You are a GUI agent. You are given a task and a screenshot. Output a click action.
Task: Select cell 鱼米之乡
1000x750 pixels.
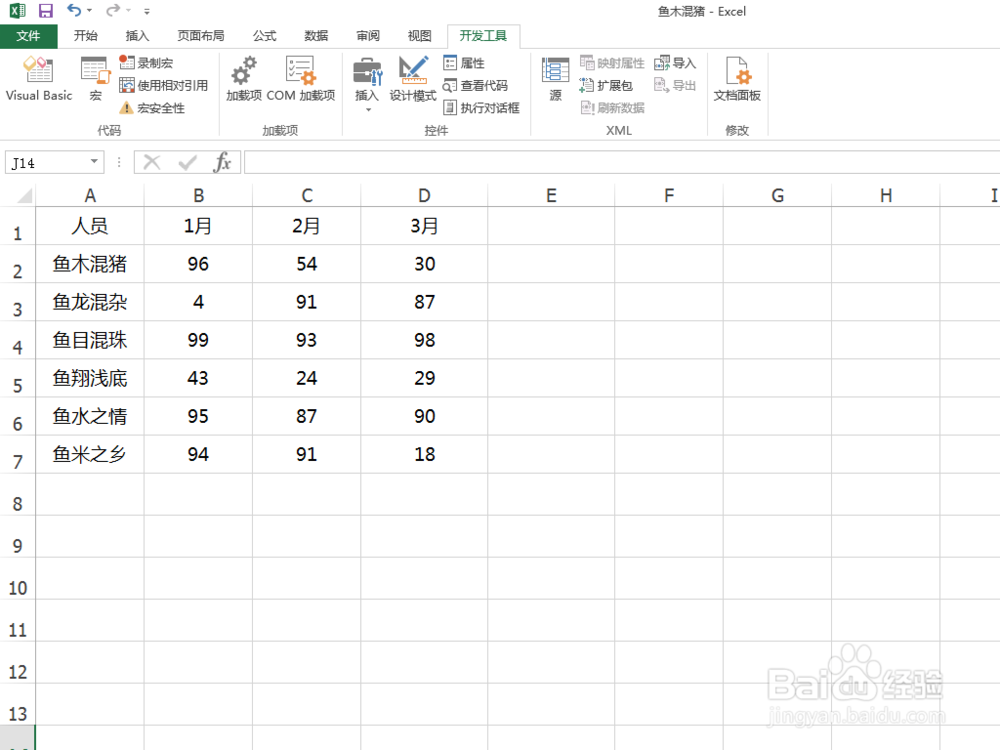click(x=90, y=454)
